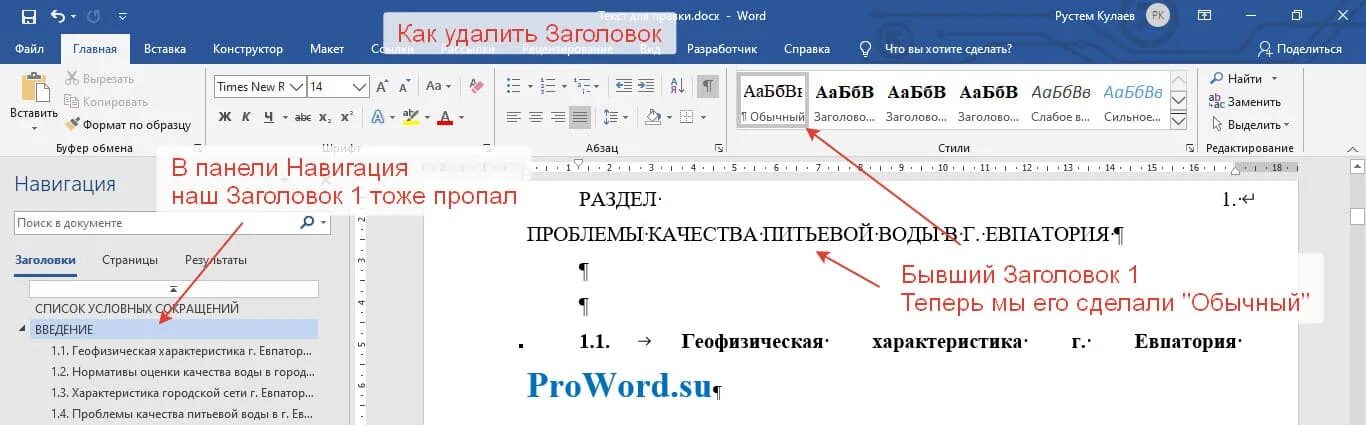Switch to the Вставка ribbon tab
The width and height of the screenshot is (1366, 425).
coord(165,48)
